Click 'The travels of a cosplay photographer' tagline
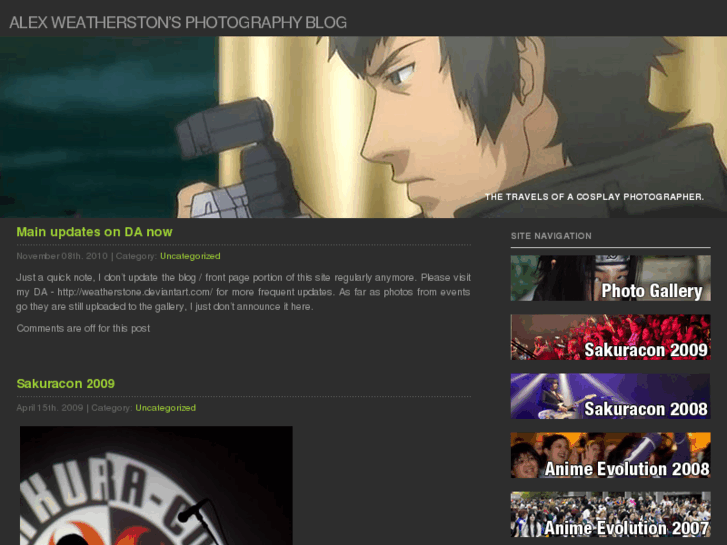The width and height of the screenshot is (727, 545). pos(594,197)
